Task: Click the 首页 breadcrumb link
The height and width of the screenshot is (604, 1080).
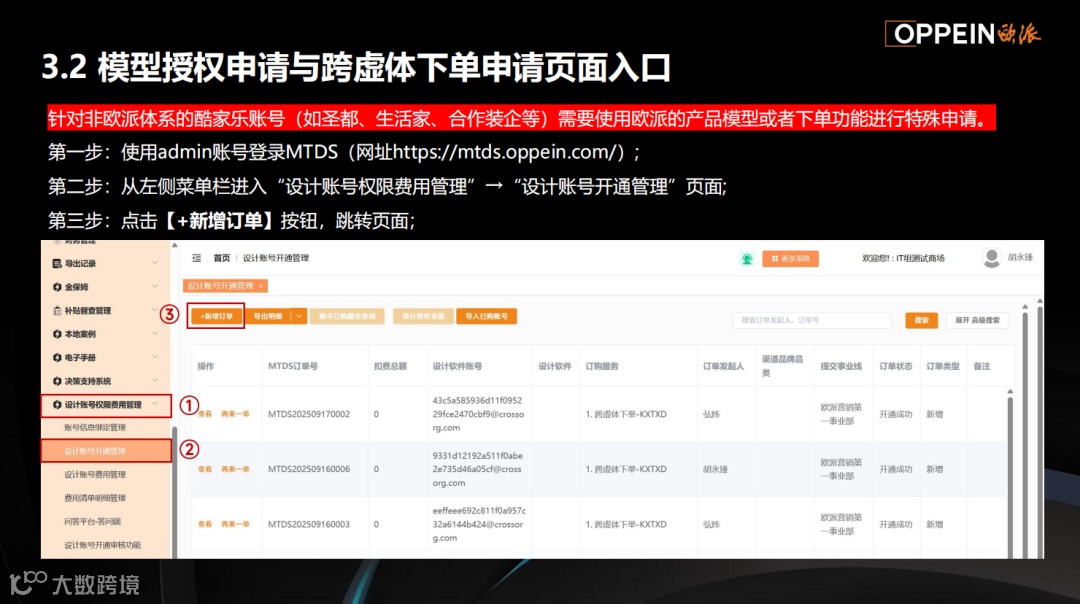Action: point(221,258)
